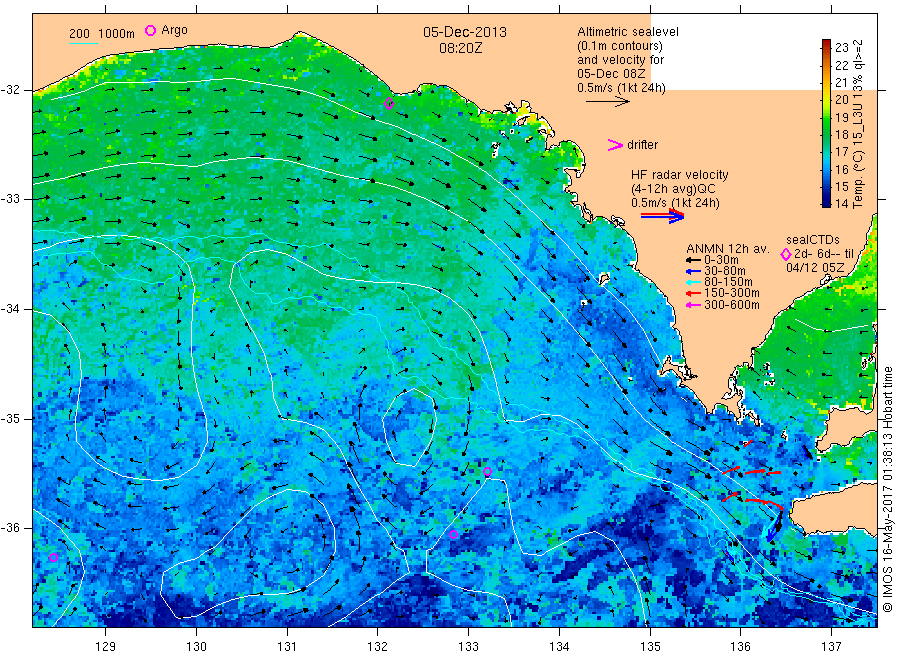Click the 'HF radar velocity' legend label

[x=680, y=175]
